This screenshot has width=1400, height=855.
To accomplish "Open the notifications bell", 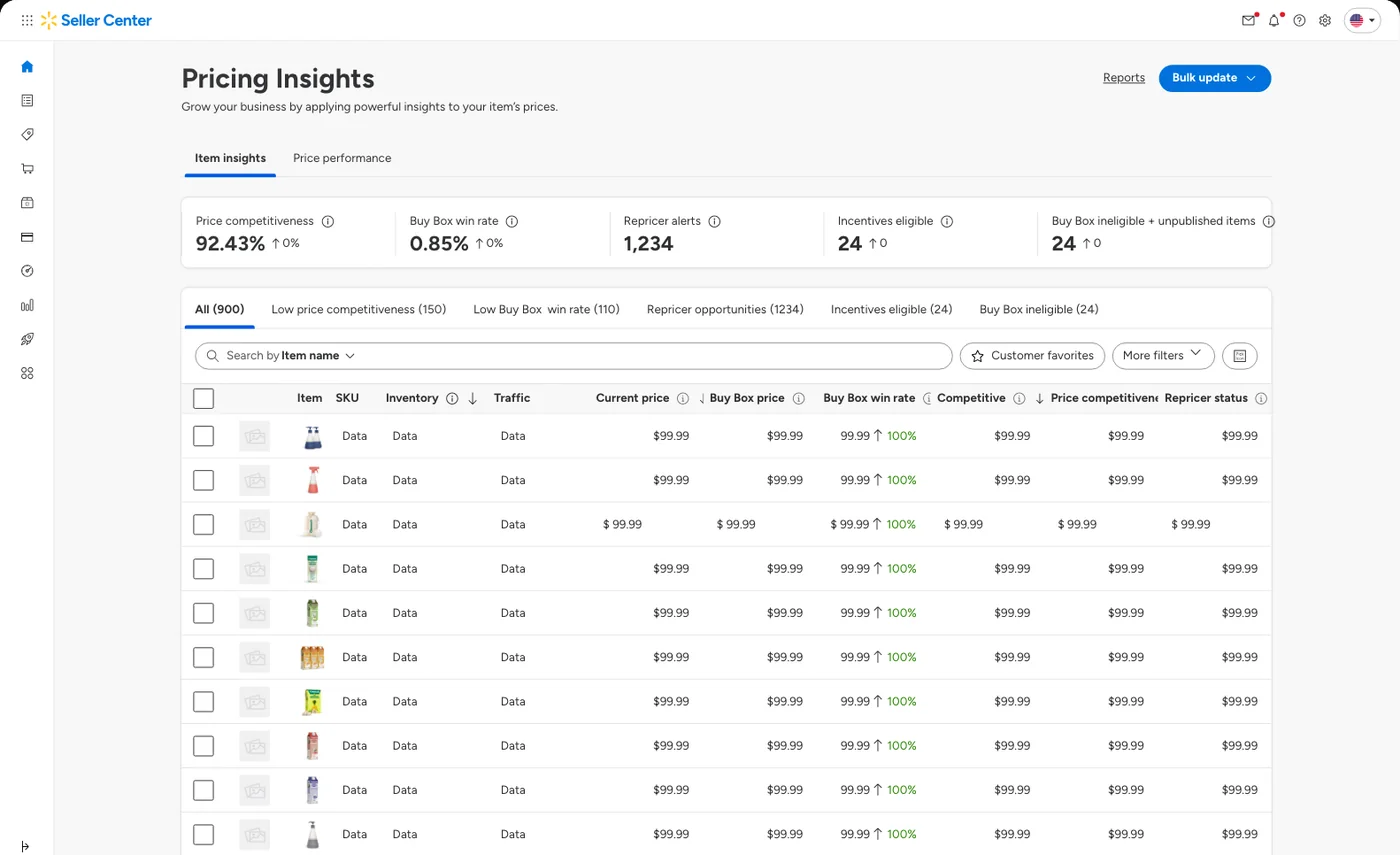I will click(x=1274, y=20).
